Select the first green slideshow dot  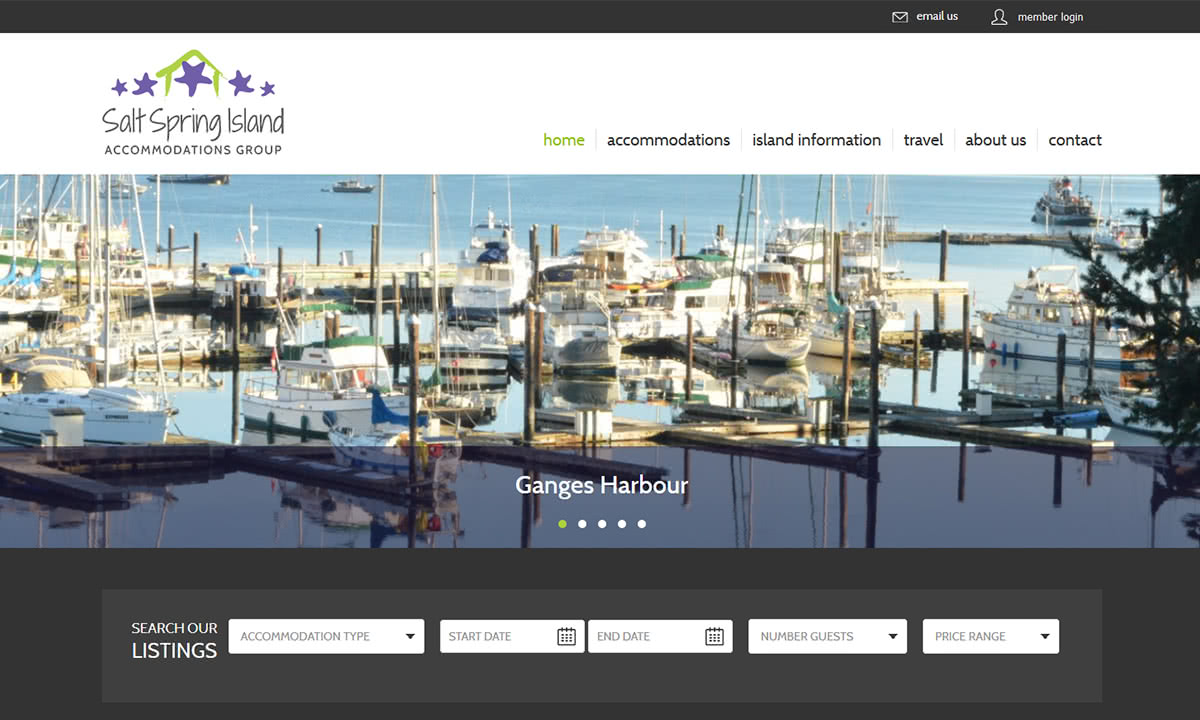point(563,524)
